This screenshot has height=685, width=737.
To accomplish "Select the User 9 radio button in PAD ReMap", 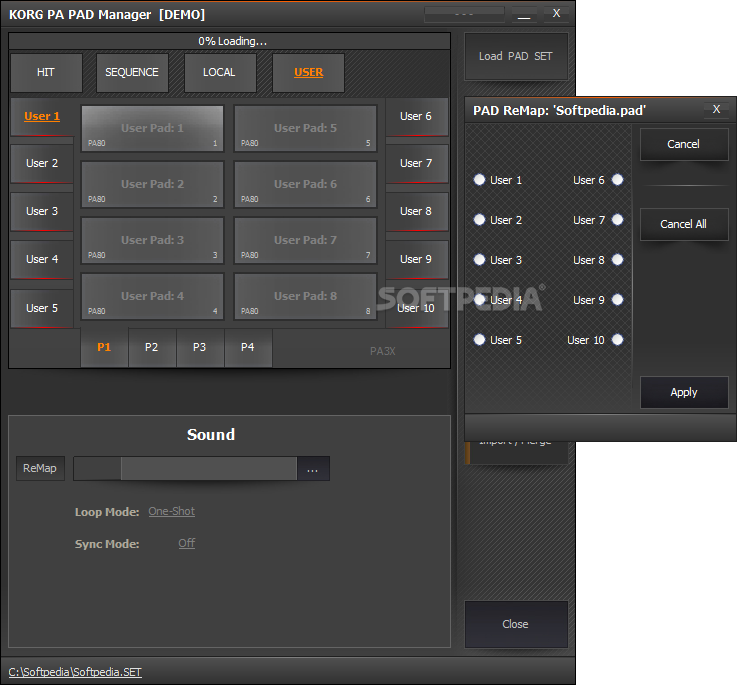I will coord(618,299).
